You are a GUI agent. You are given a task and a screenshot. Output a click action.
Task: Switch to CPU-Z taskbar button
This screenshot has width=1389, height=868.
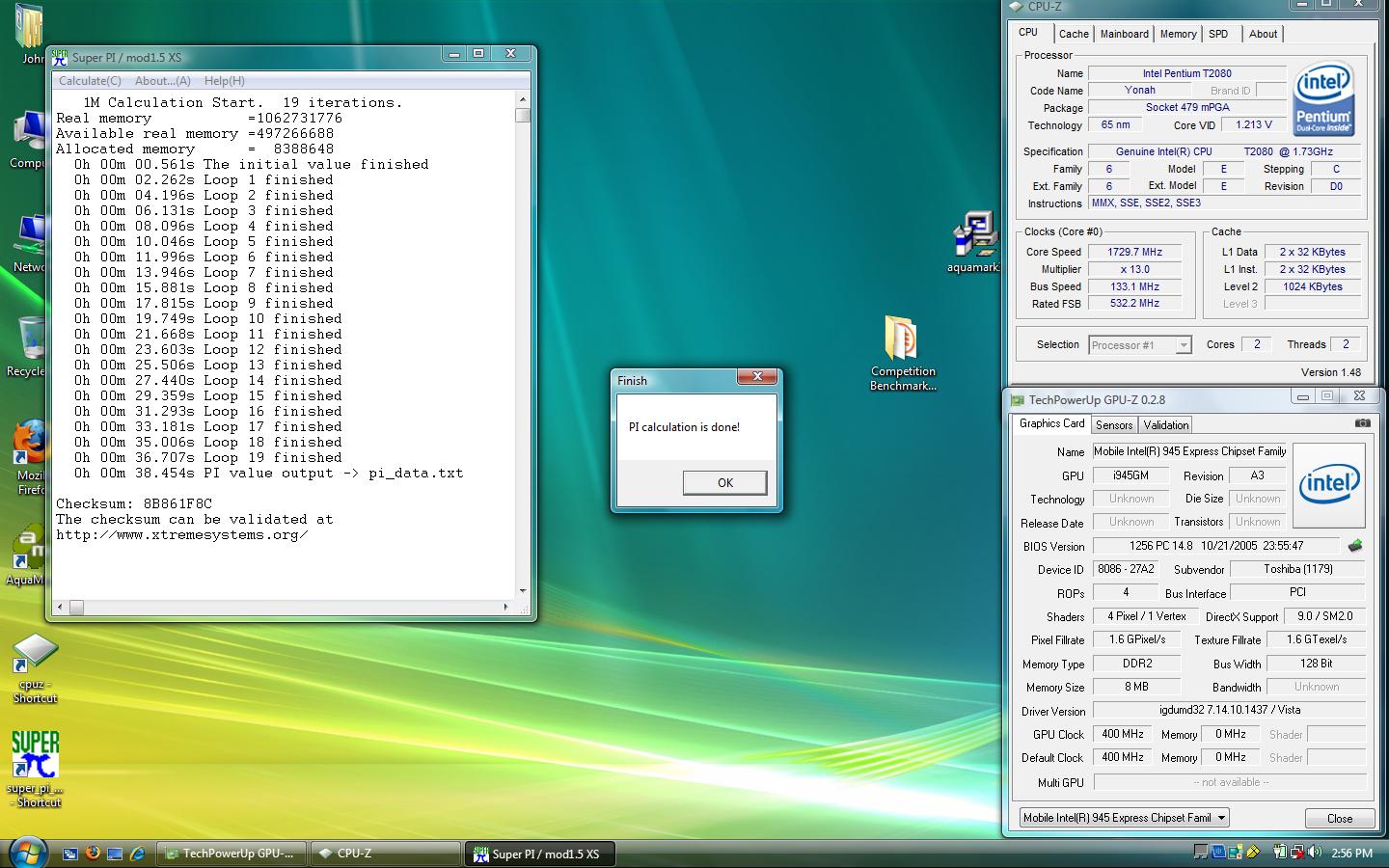tap(386, 854)
